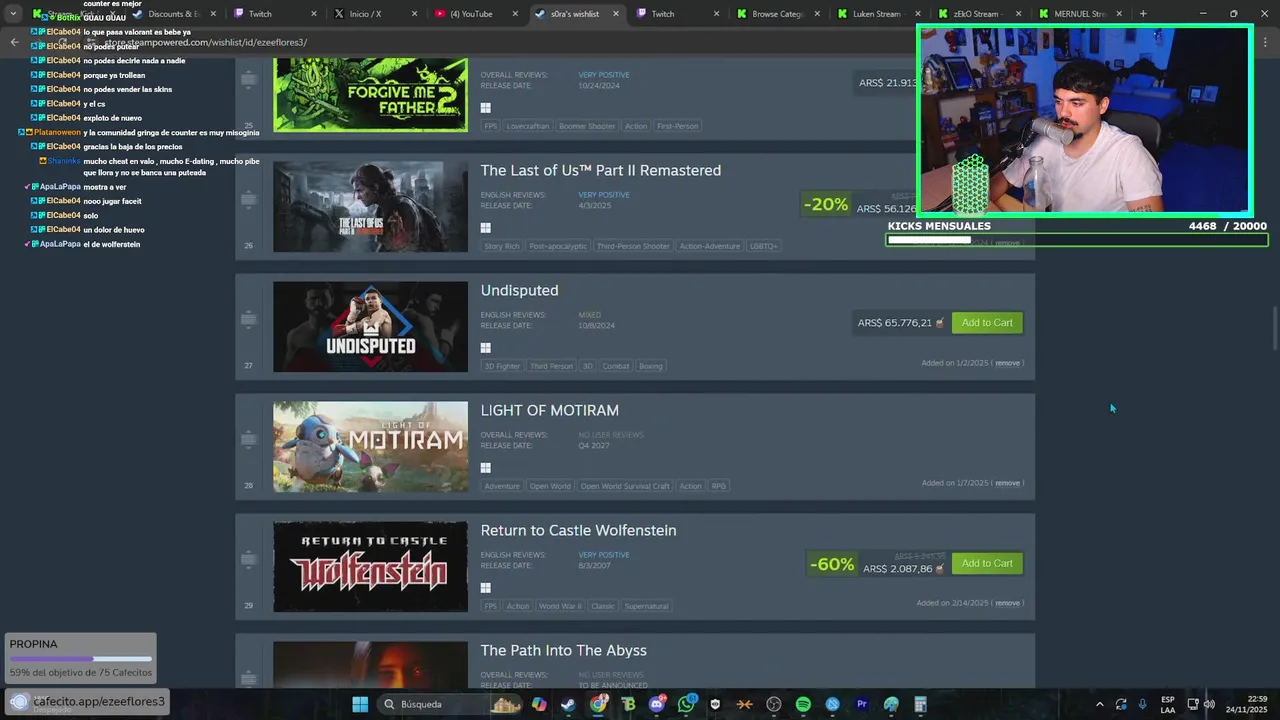The image size is (1280, 720).
Task: Open The Path Into The Abyss title
Action: pyautogui.click(x=563, y=650)
